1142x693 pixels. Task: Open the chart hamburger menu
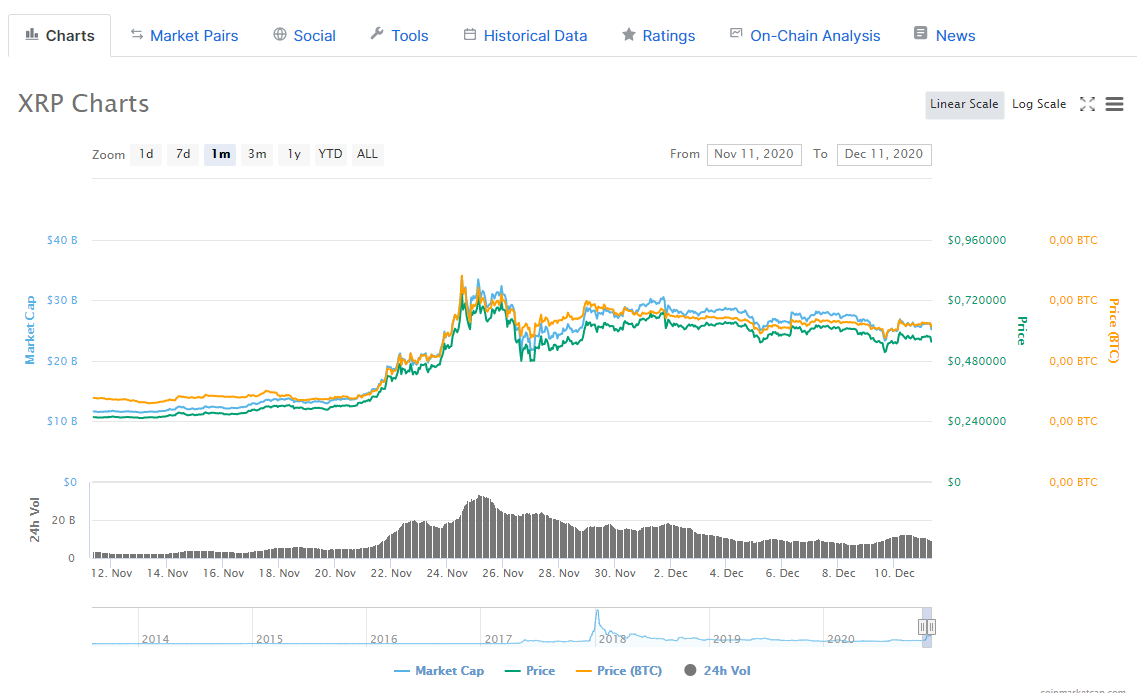(x=1115, y=104)
